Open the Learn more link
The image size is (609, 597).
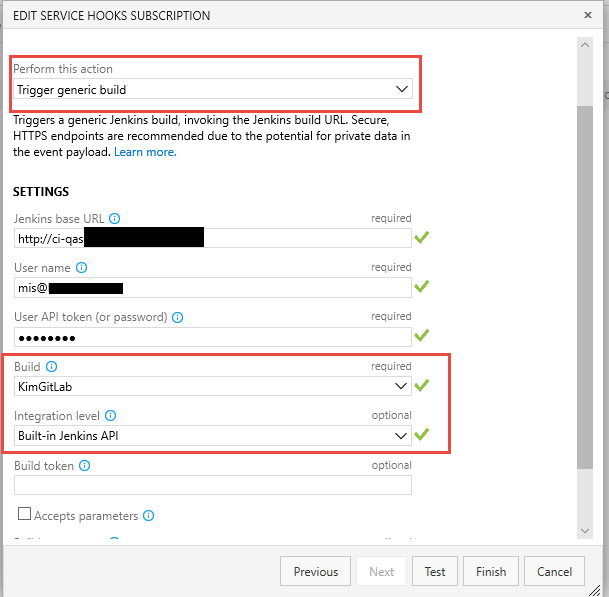pos(145,152)
